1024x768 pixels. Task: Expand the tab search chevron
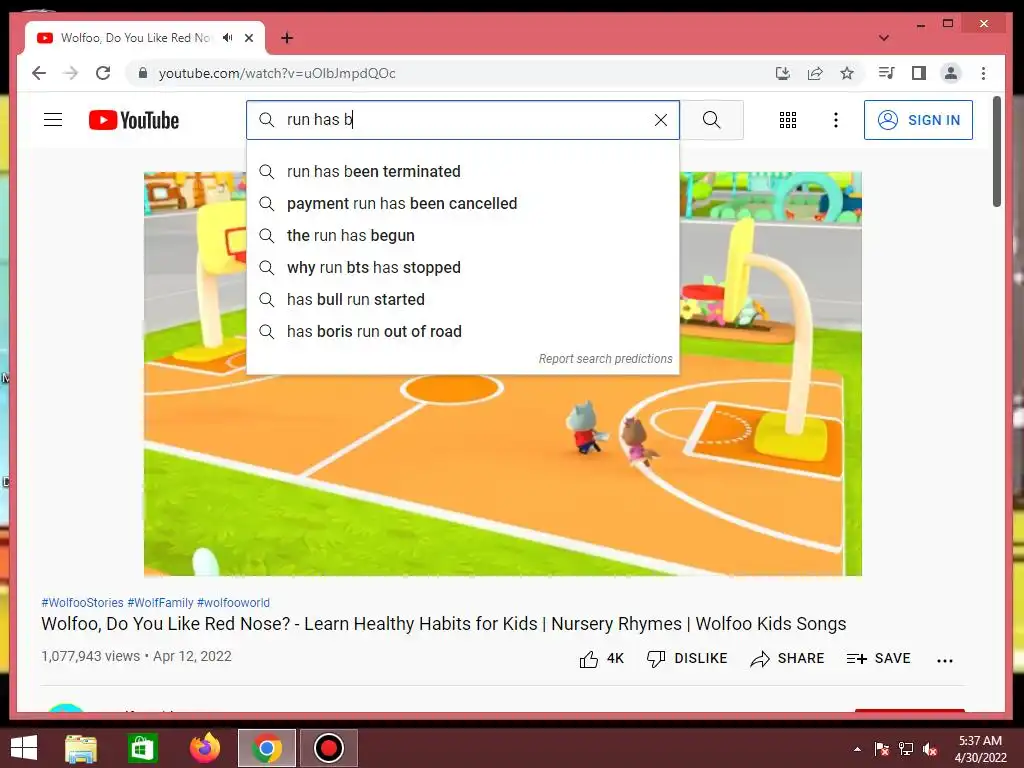tap(884, 38)
